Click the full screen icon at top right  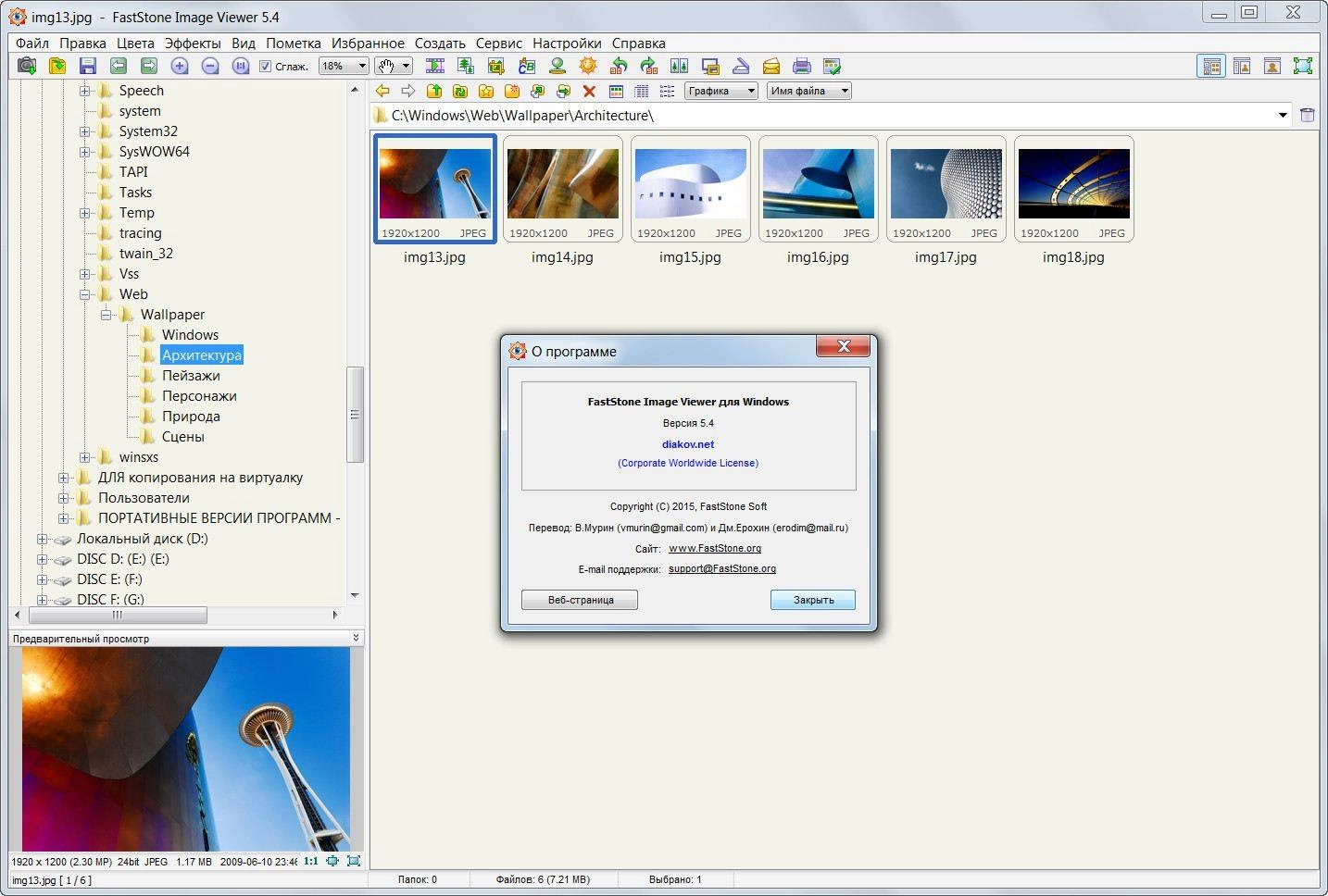(1303, 66)
